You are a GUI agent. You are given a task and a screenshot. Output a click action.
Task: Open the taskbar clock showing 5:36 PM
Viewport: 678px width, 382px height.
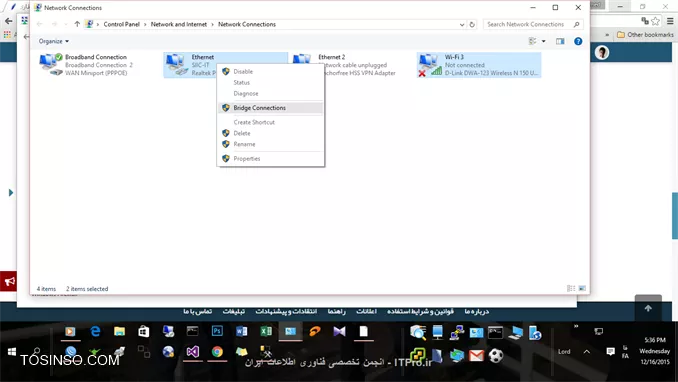tap(655, 351)
